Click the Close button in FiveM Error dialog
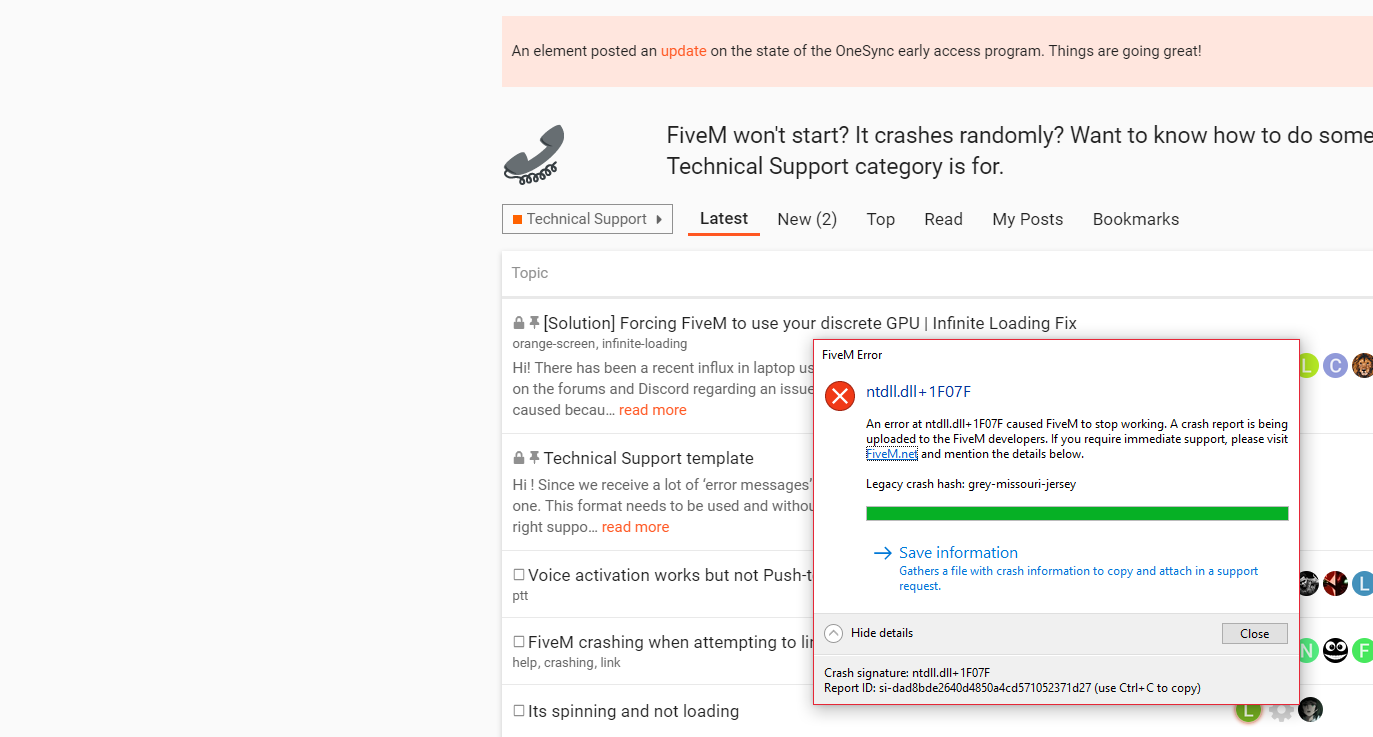The height and width of the screenshot is (737, 1373). [1254, 633]
